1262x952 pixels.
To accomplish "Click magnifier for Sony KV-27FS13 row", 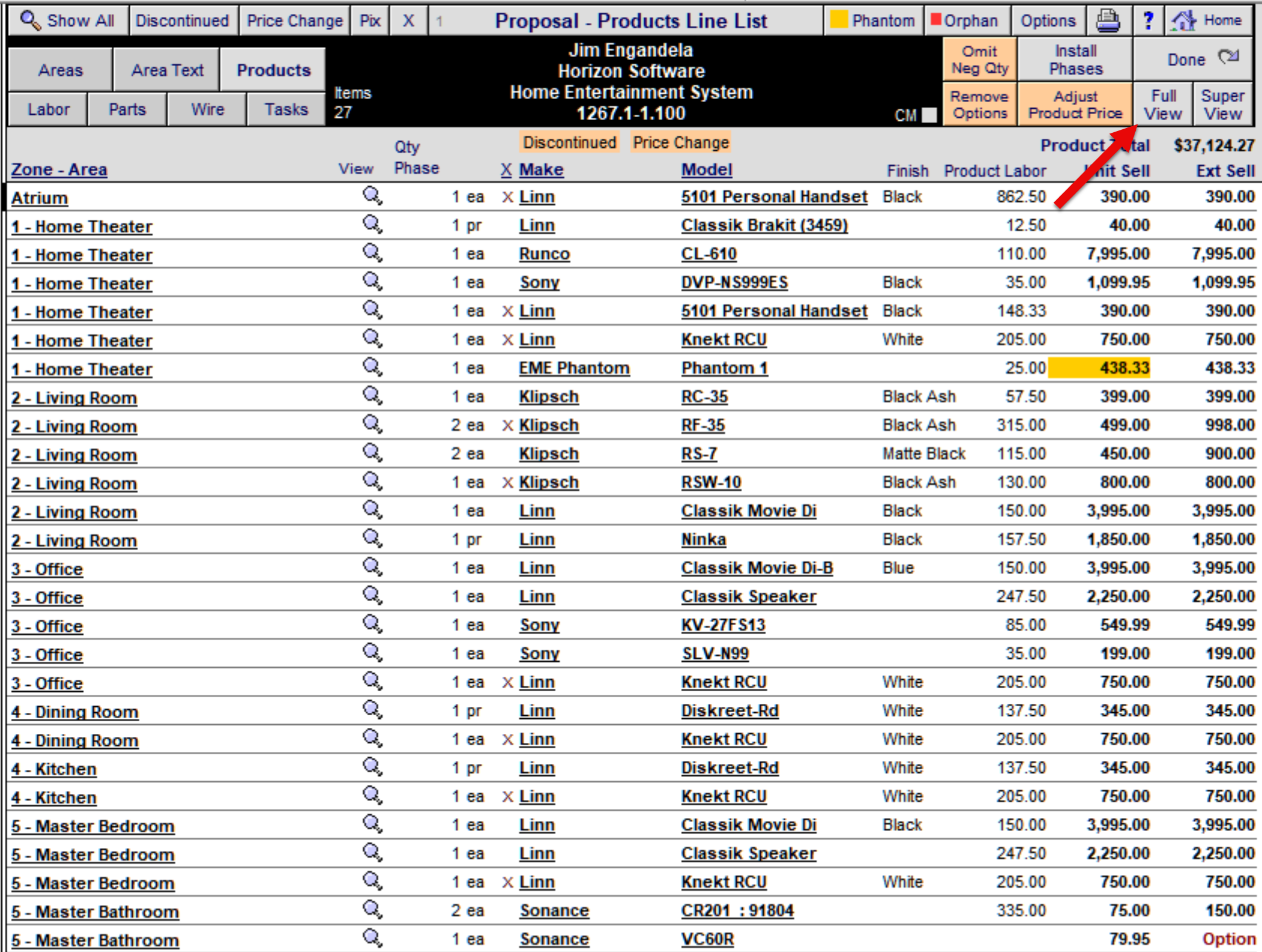I will (x=373, y=624).
